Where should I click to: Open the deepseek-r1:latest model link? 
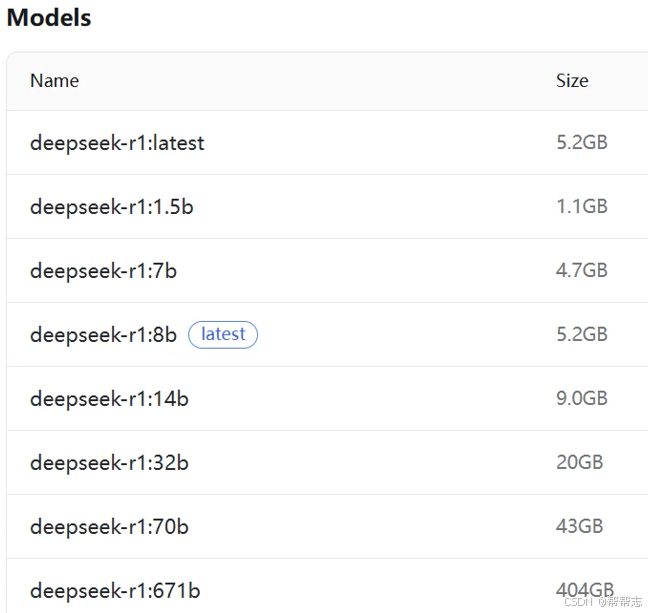117,143
